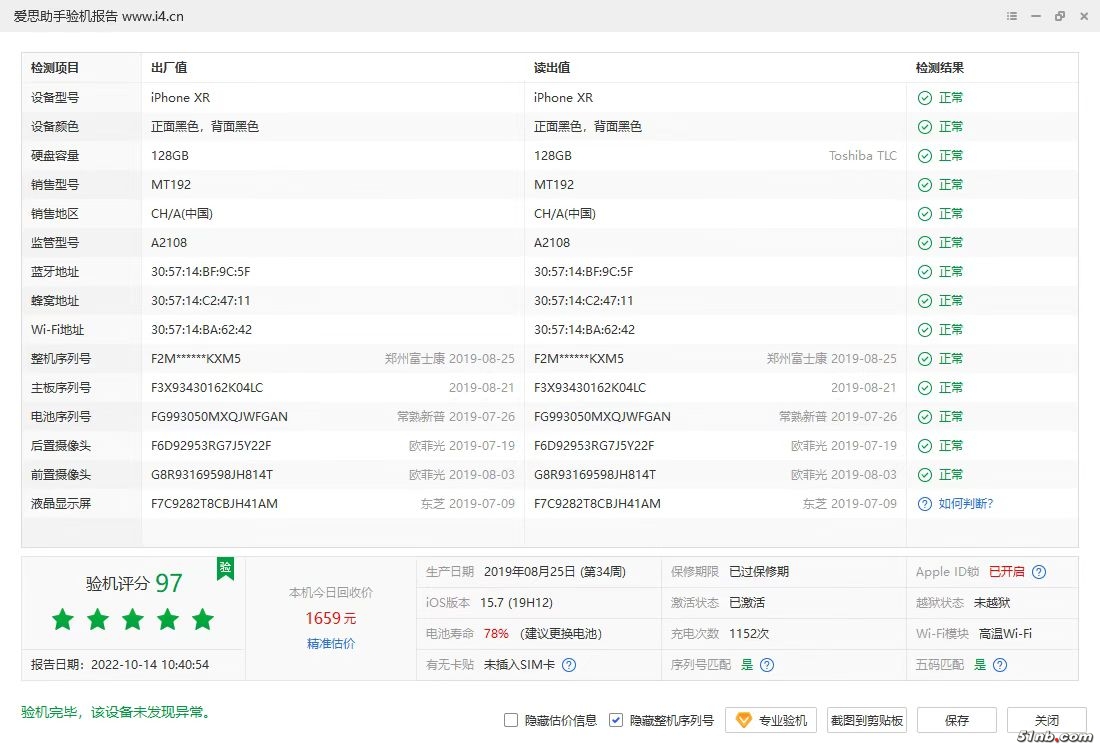This screenshot has width=1100, height=749.
Task: Restore down the report window
Action: tap(1059, 16)
